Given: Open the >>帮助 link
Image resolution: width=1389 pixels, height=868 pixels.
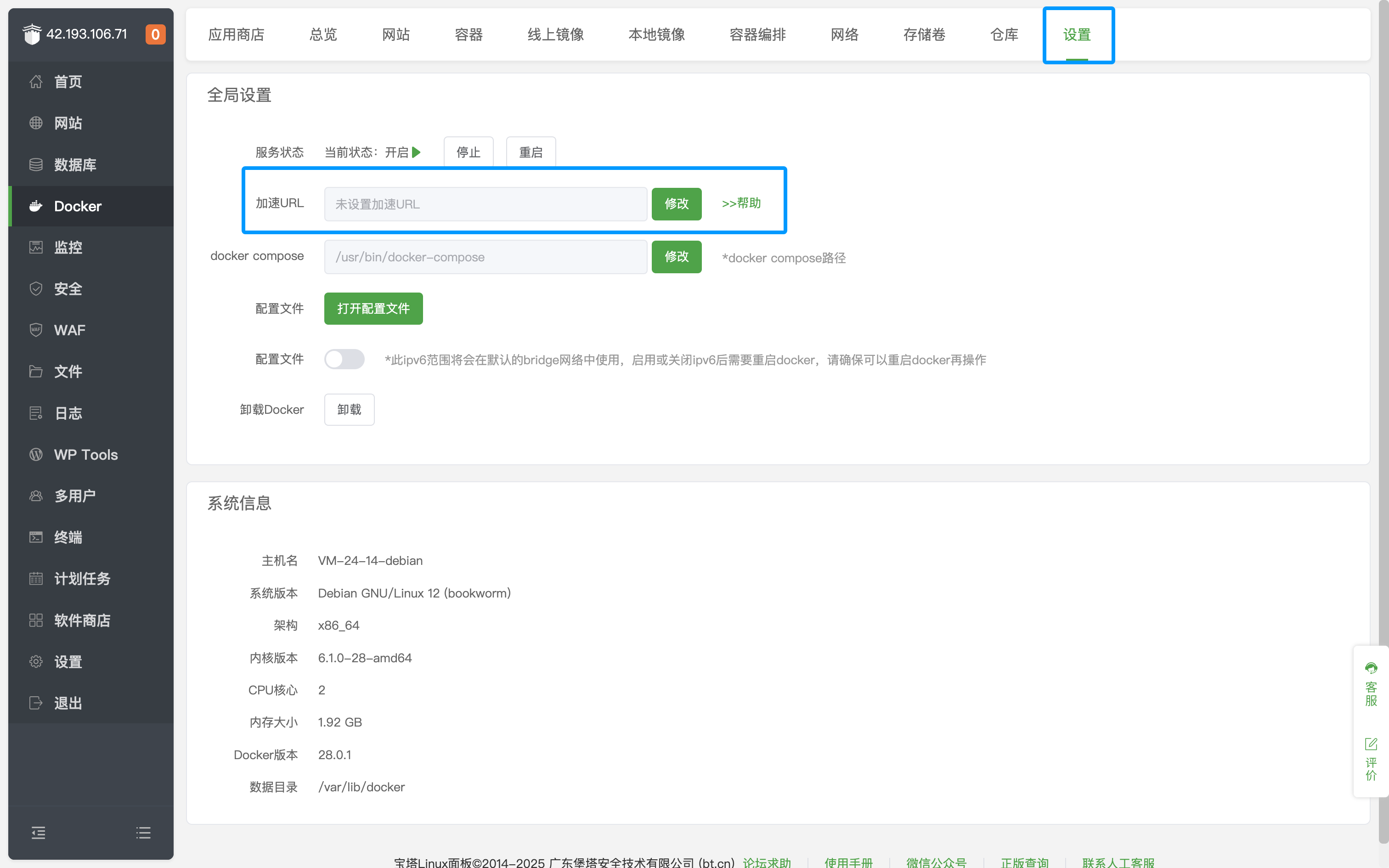Looking at the screenshot, I should 741,203.
